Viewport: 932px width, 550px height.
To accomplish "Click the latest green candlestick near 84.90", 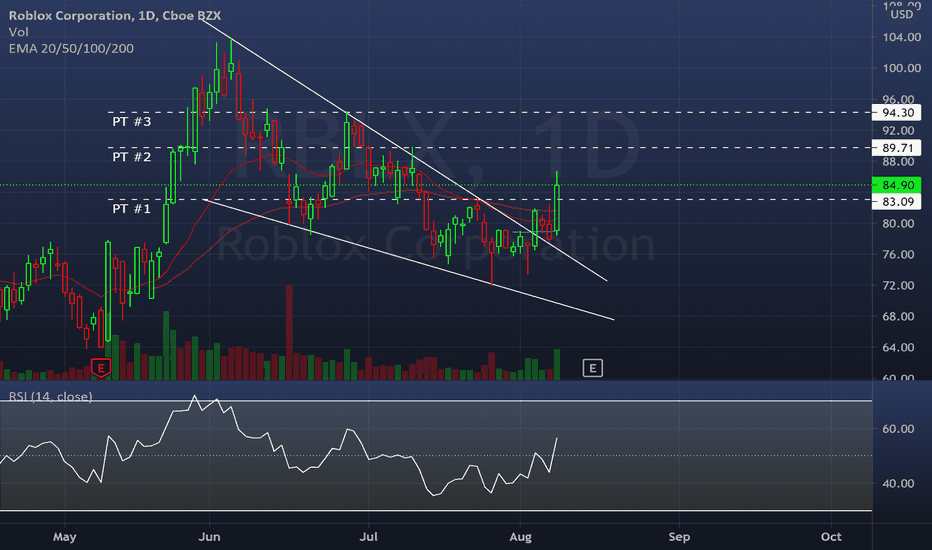I will 557,208.
